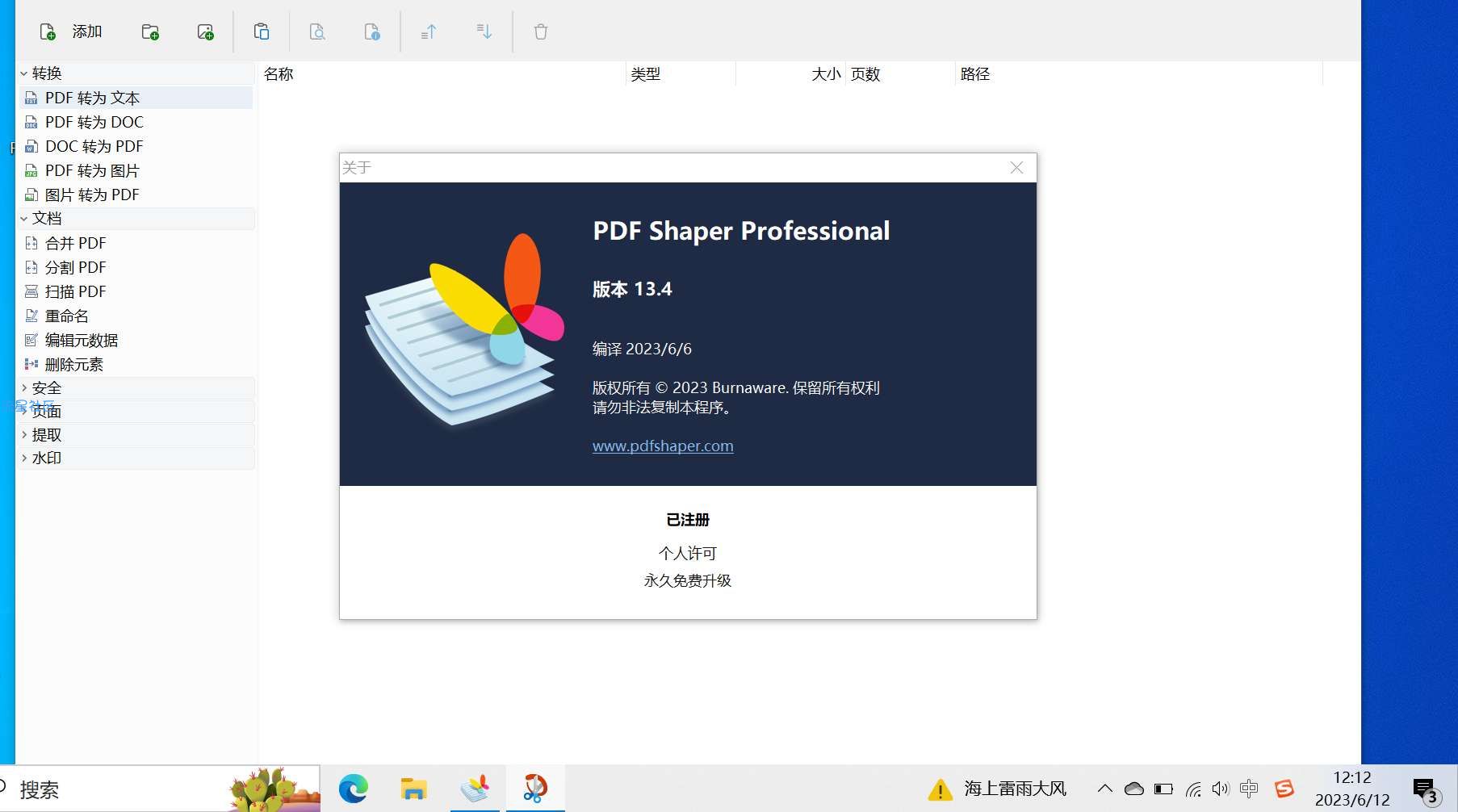The width and height of the screenshot is (1458, 812).
Task: Select 删除元素 tool
Action: 136,364
